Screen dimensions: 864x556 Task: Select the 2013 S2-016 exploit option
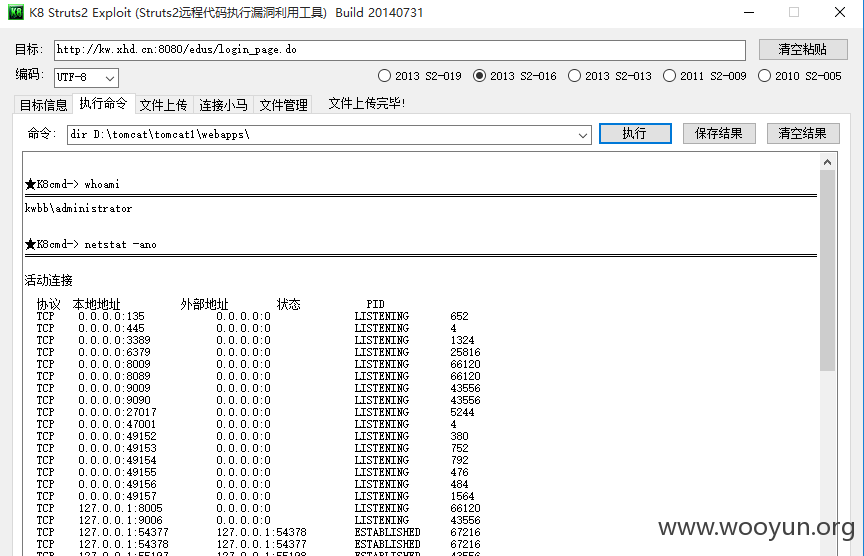[x=515, y=76]
